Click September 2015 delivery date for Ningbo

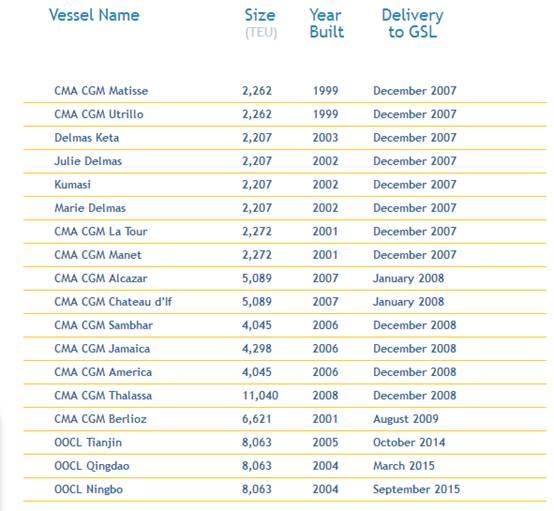coord(417,489)
